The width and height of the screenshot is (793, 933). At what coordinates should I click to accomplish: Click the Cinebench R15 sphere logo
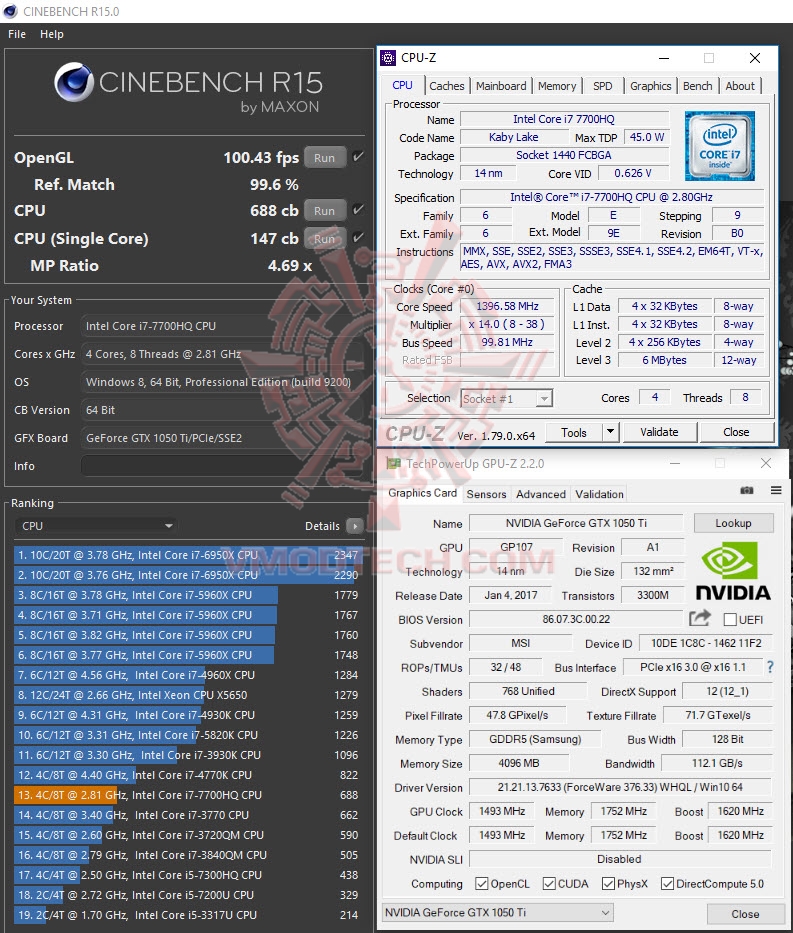point(74,82)
